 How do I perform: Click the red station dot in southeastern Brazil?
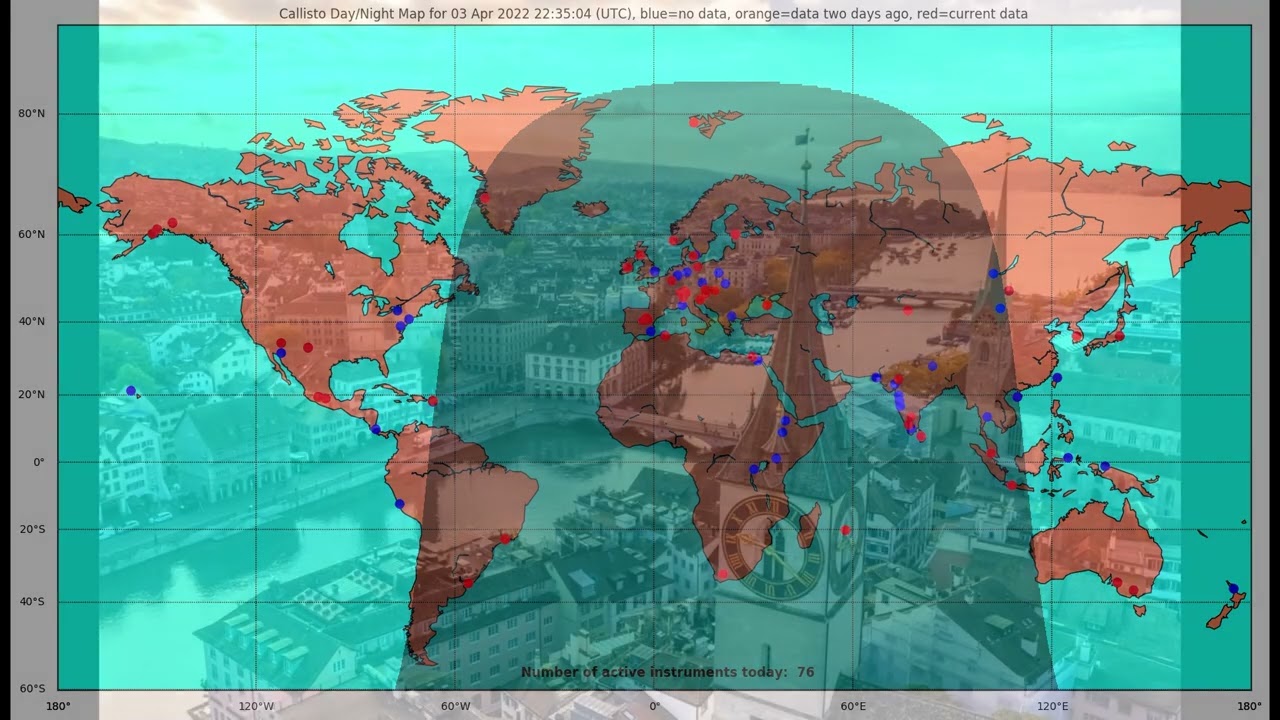point(505,539)
